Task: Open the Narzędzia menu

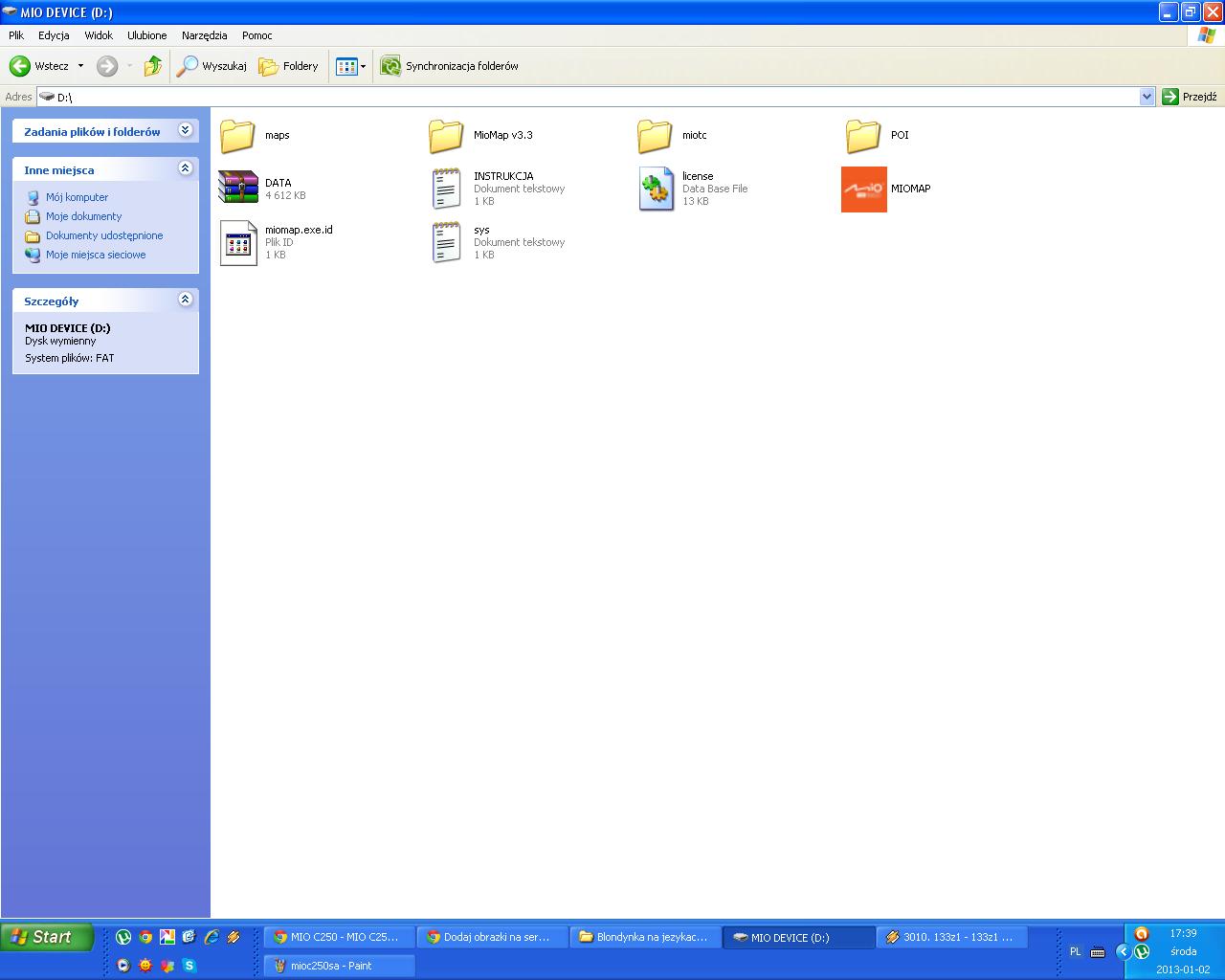Action: click(x=205, y=35)
